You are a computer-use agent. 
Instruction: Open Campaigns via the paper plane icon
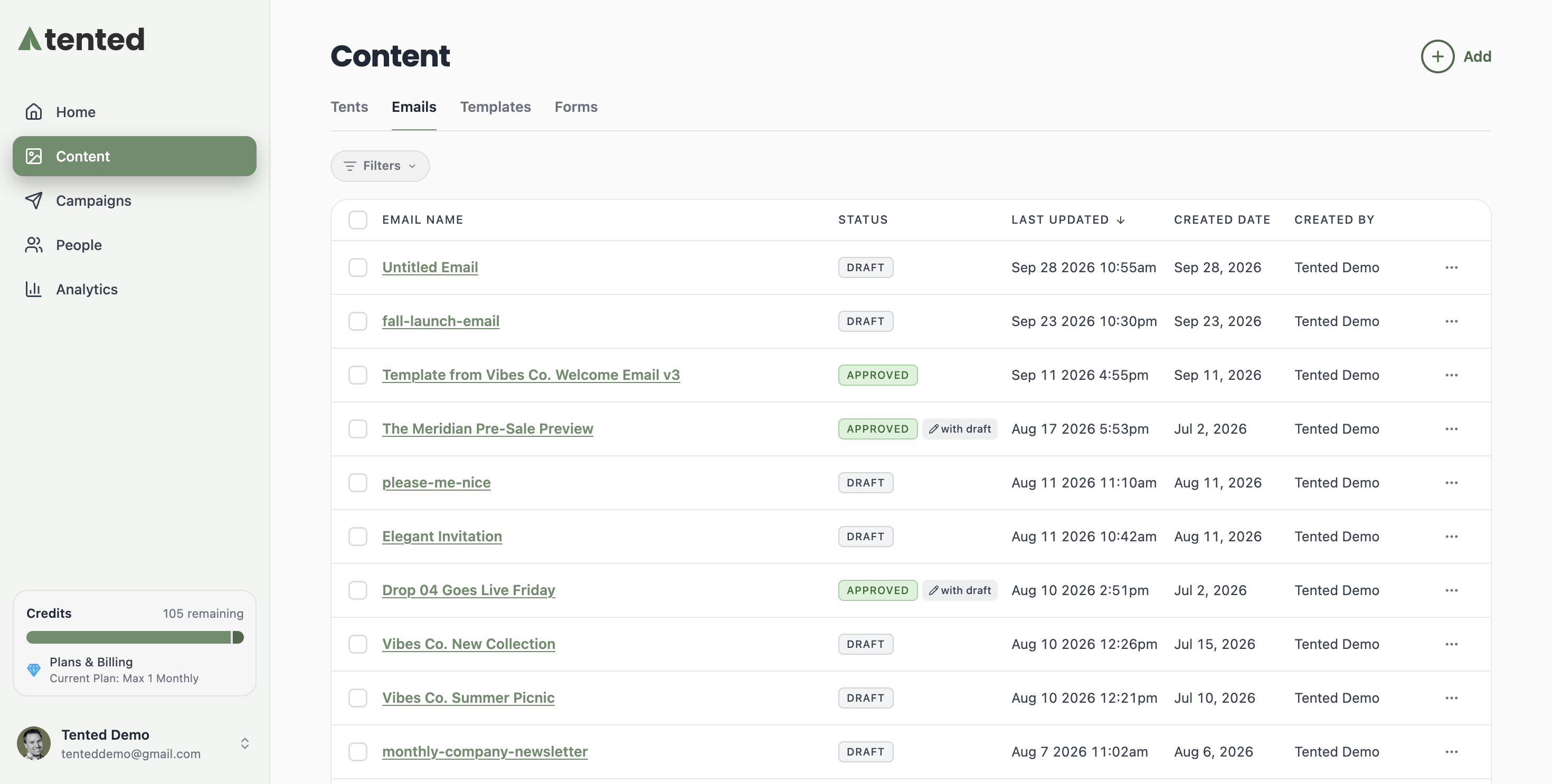coord(34,200)
